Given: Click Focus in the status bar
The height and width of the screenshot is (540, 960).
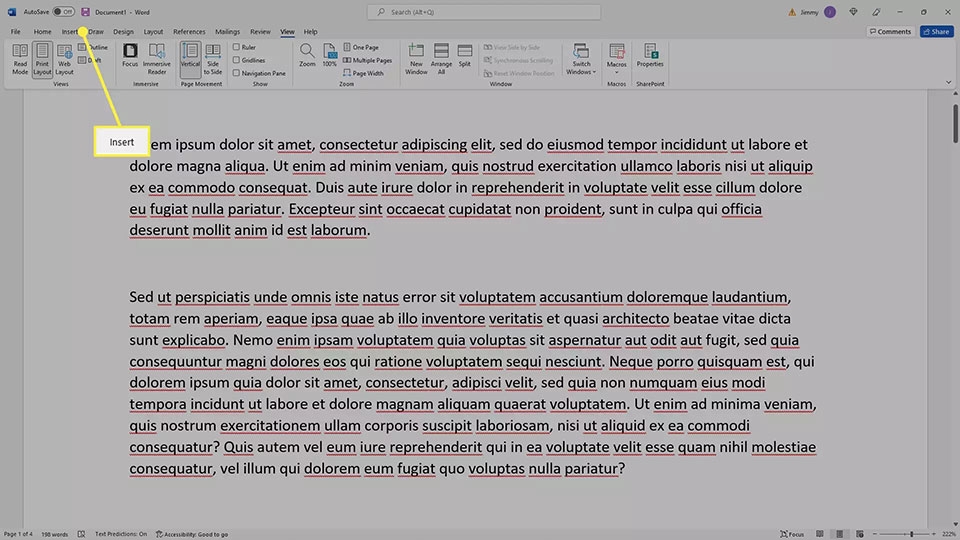Looking at the screenshot, I should (x=792, y=534).
